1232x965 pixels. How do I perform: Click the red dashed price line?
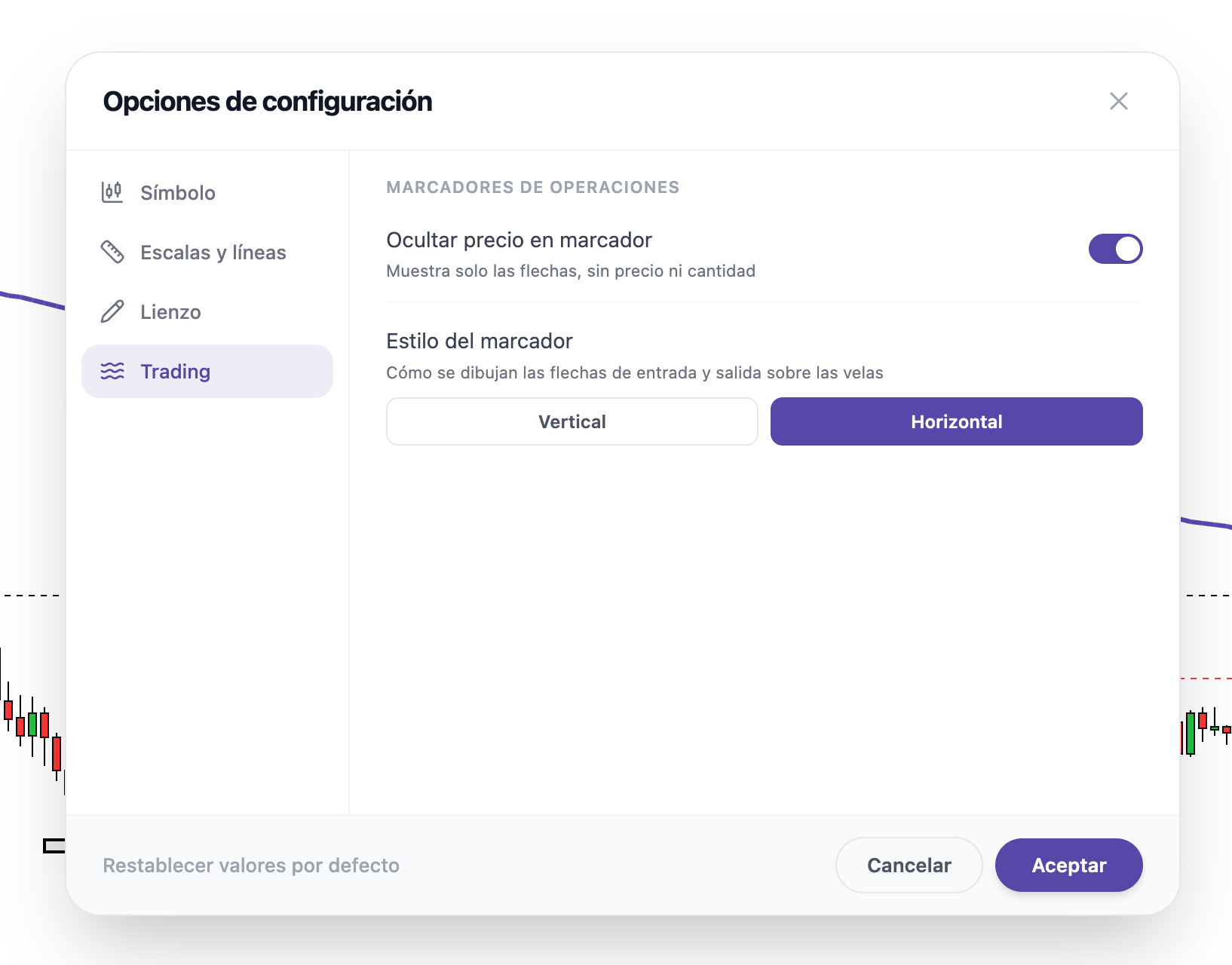(1206, 679)
